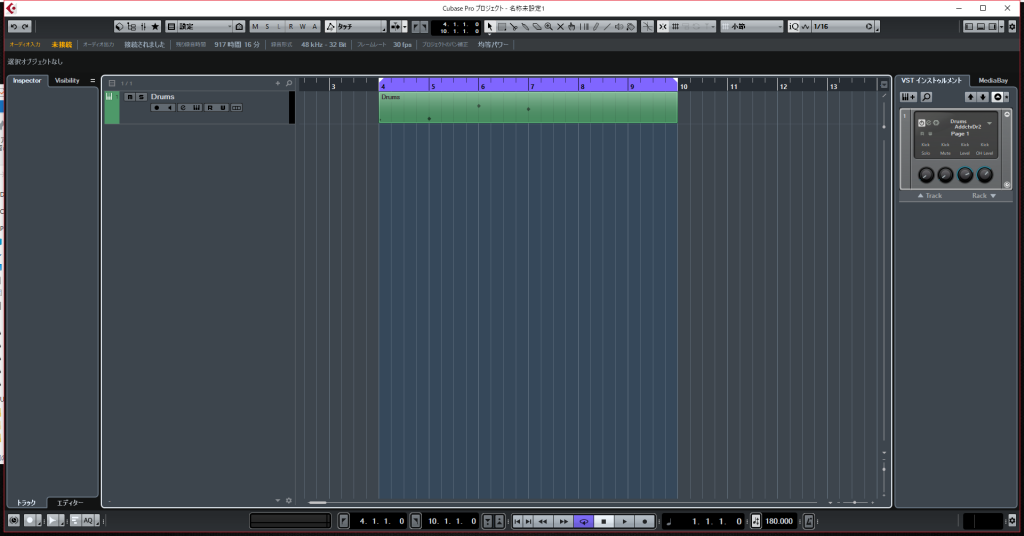Open the Addictive Drums instrument preset arrow
1024x536 pixels.
[989, 123]
